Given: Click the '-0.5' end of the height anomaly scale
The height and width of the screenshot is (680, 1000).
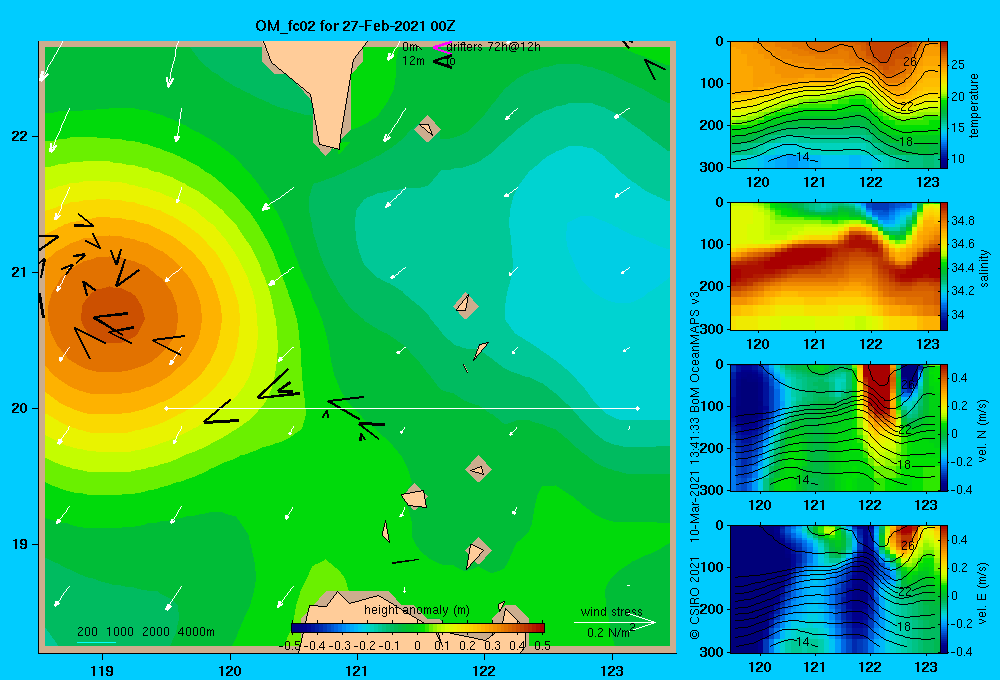Looking at the screenshot, I should pos(290,646).
